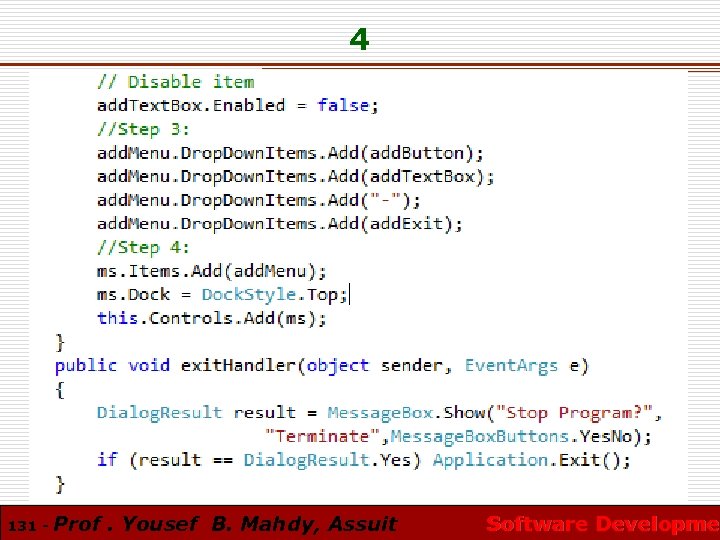
Task: Click the "if (result == DialogResult.Yes)" line
Action: [x=364, y=460]
